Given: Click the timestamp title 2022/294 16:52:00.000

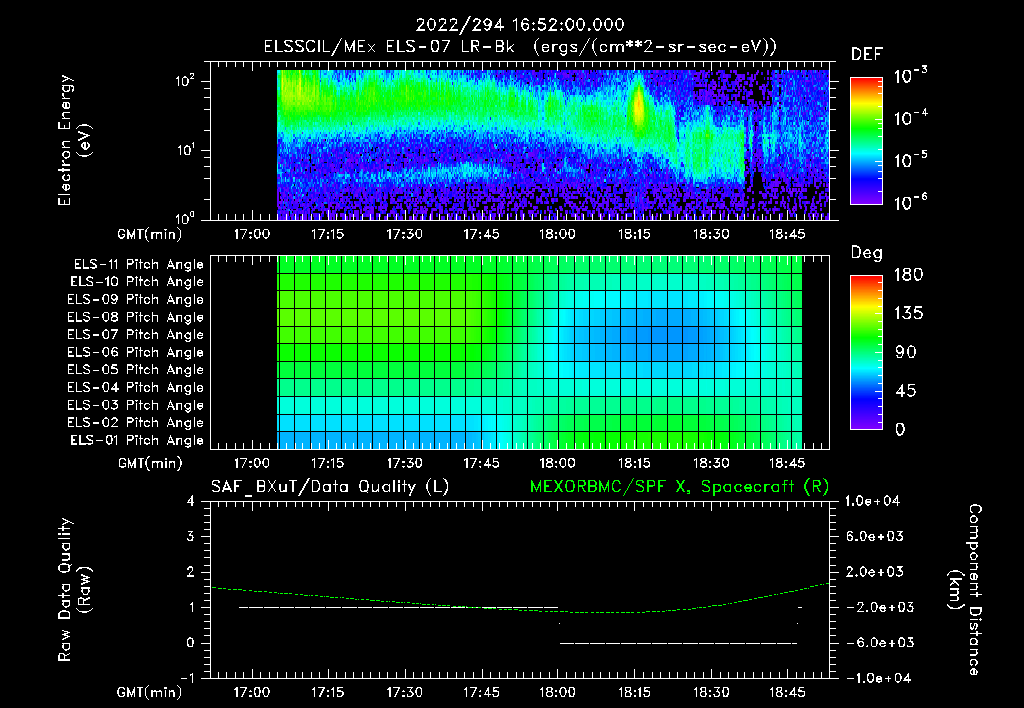Looking at the screenshot, I should coord(520,25).
